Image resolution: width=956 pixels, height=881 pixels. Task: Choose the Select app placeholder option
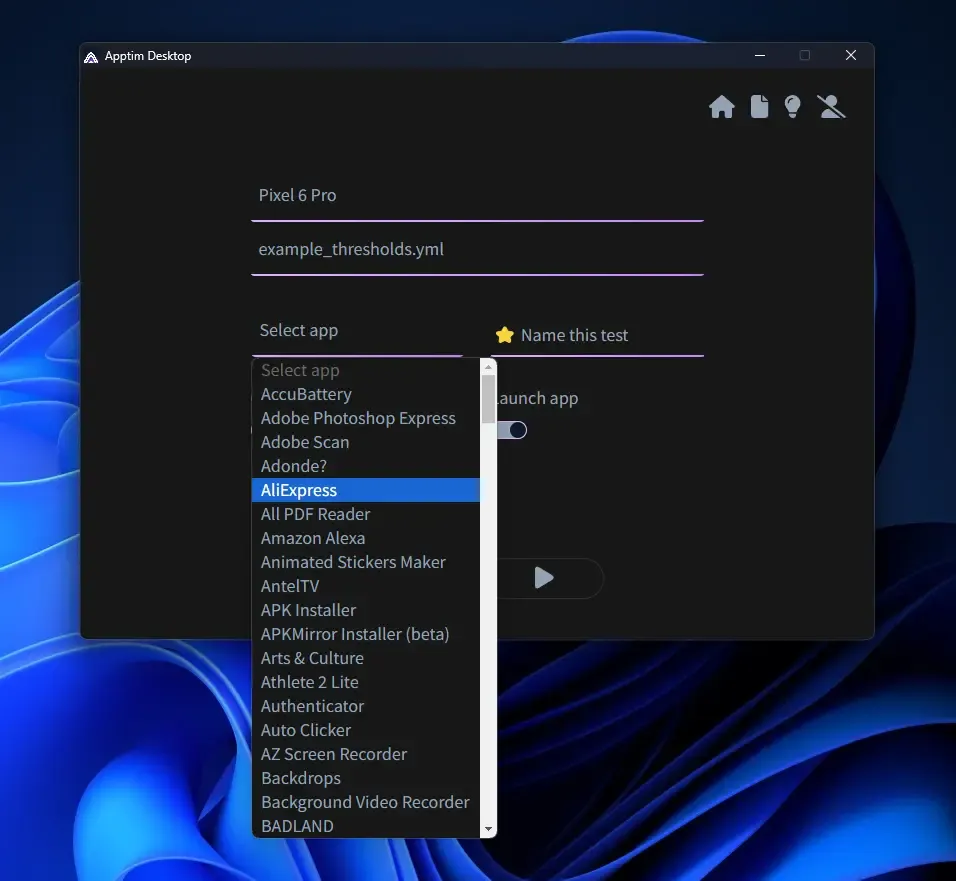point(366,370)
